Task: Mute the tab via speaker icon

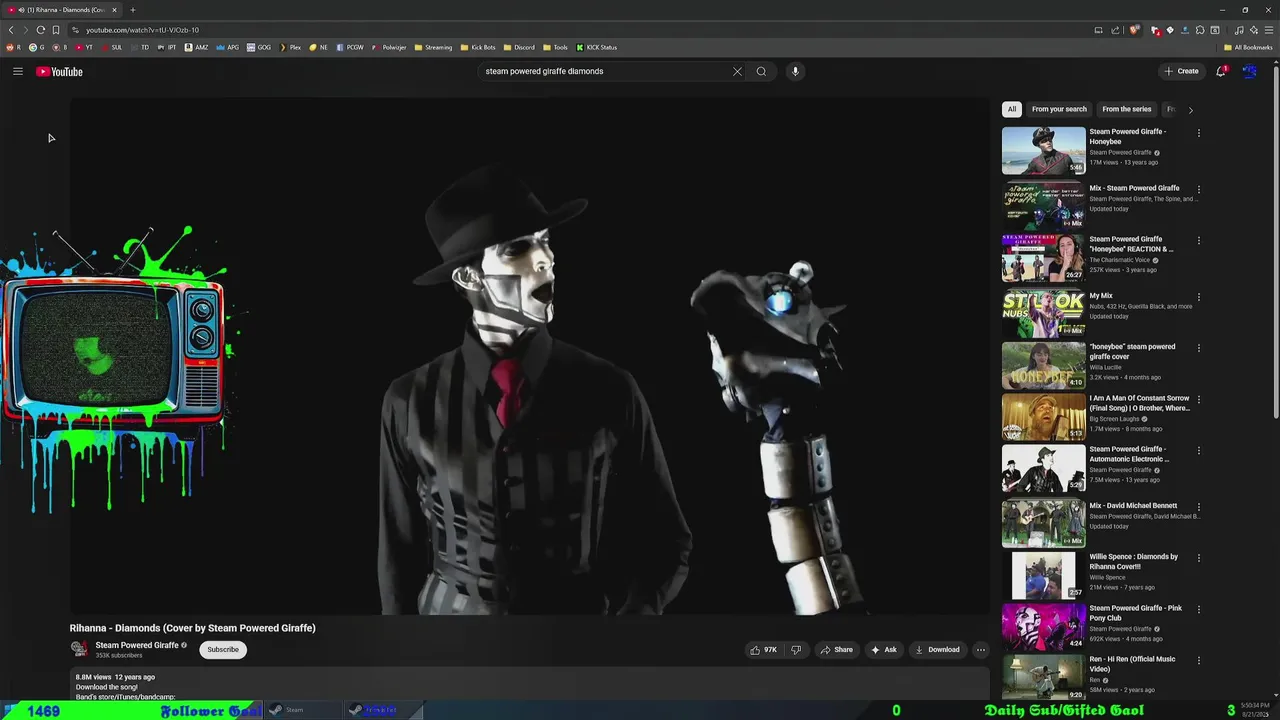Action: tap(21, 10)
